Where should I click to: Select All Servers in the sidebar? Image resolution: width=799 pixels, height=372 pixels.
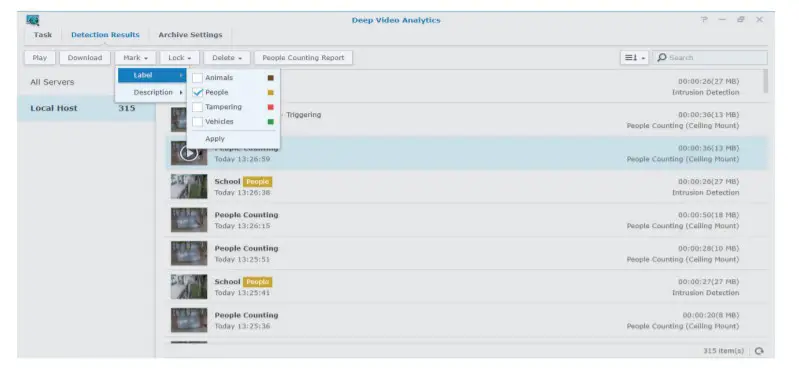[52, 82]
